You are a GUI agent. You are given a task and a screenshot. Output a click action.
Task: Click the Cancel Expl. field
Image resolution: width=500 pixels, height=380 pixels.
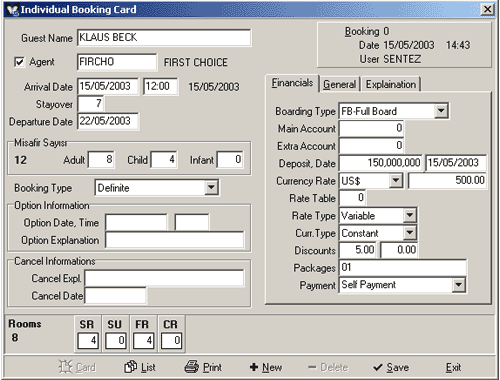coord(164,278)
